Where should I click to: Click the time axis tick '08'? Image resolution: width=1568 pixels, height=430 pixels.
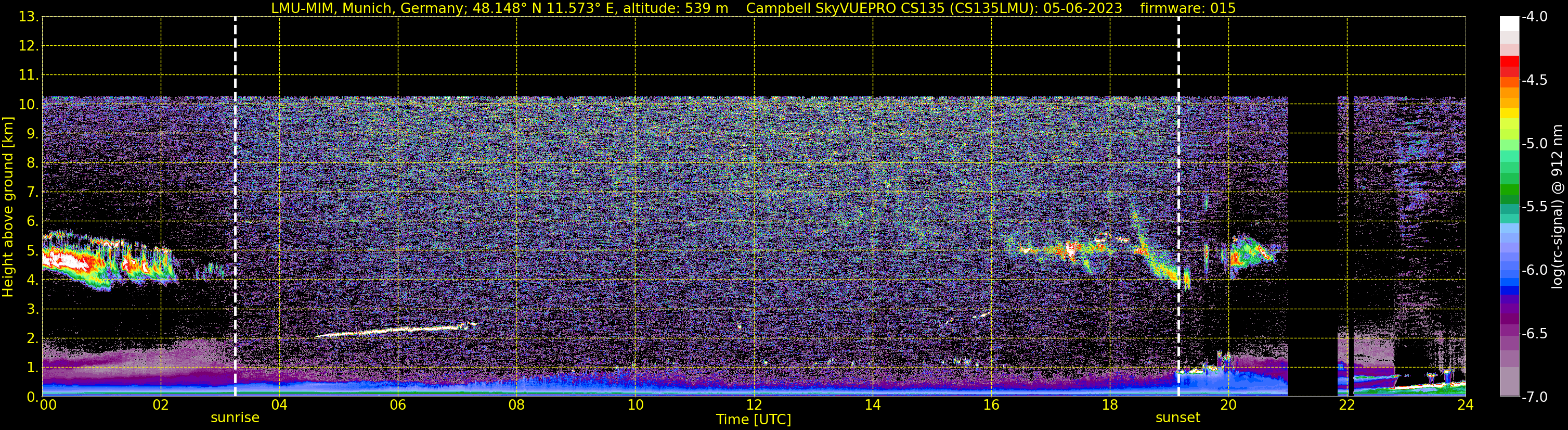[x=517, y=405]
